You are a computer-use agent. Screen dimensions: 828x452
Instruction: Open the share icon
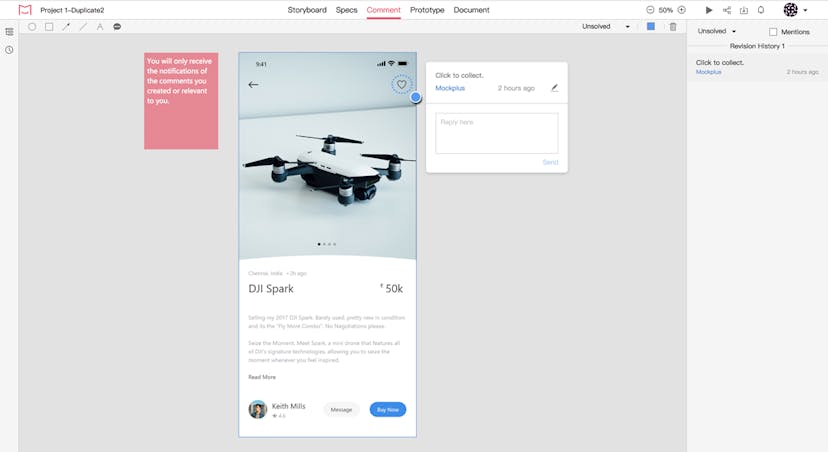(x=727, y=10)
